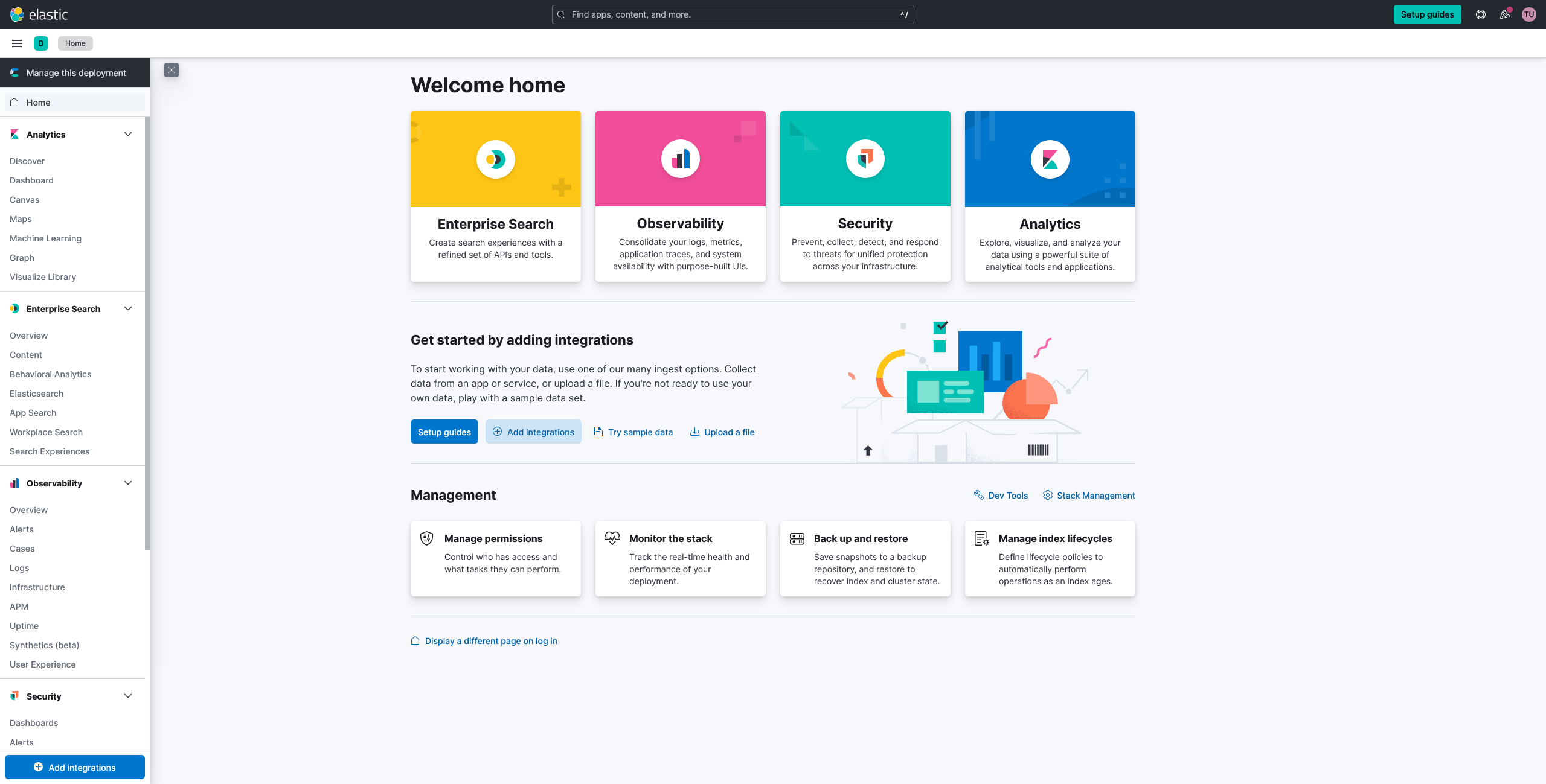
Task: Open the D space selector avatar
Action: 41,43
